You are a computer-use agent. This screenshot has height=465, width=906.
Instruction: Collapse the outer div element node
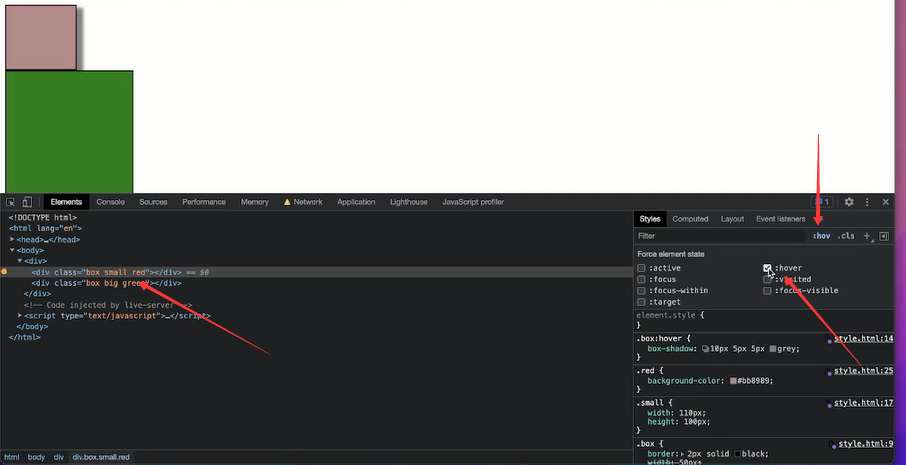pyautogui.click(x=20, y=261)
